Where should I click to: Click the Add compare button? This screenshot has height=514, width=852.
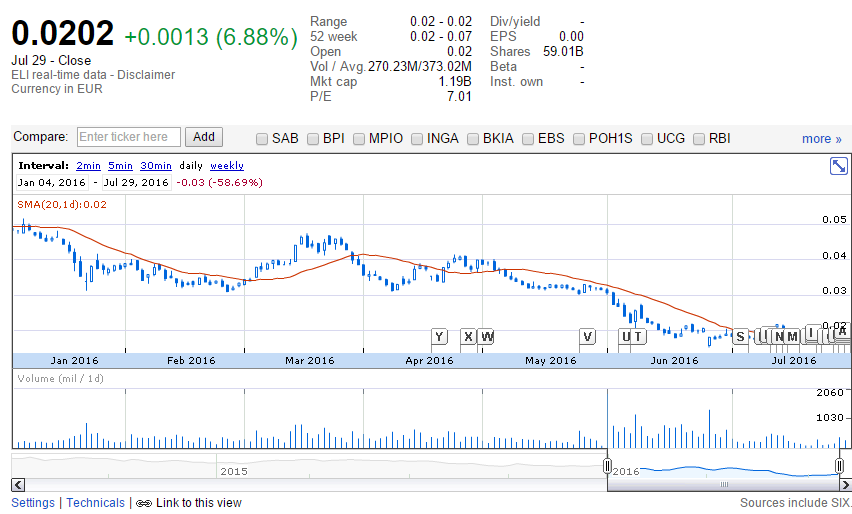tap(204, 137)
